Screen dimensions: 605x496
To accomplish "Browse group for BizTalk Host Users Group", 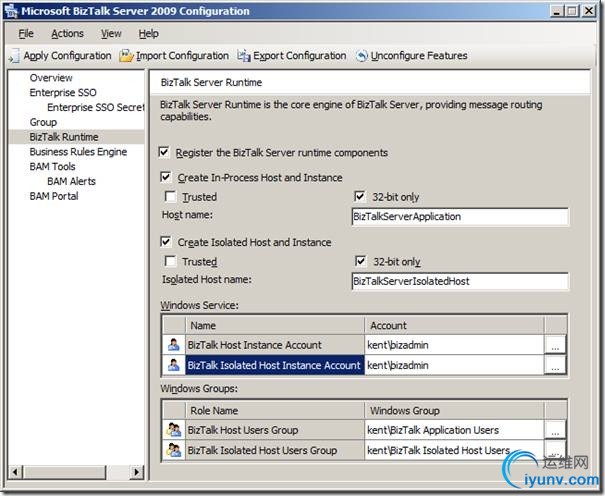I will tap(555, 430).
